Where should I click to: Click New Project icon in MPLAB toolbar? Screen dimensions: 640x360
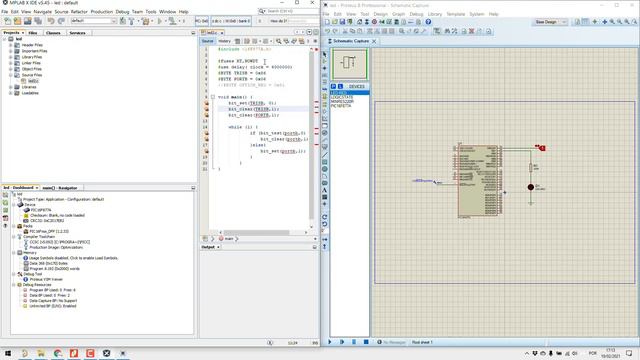click(x=18, y=21)
